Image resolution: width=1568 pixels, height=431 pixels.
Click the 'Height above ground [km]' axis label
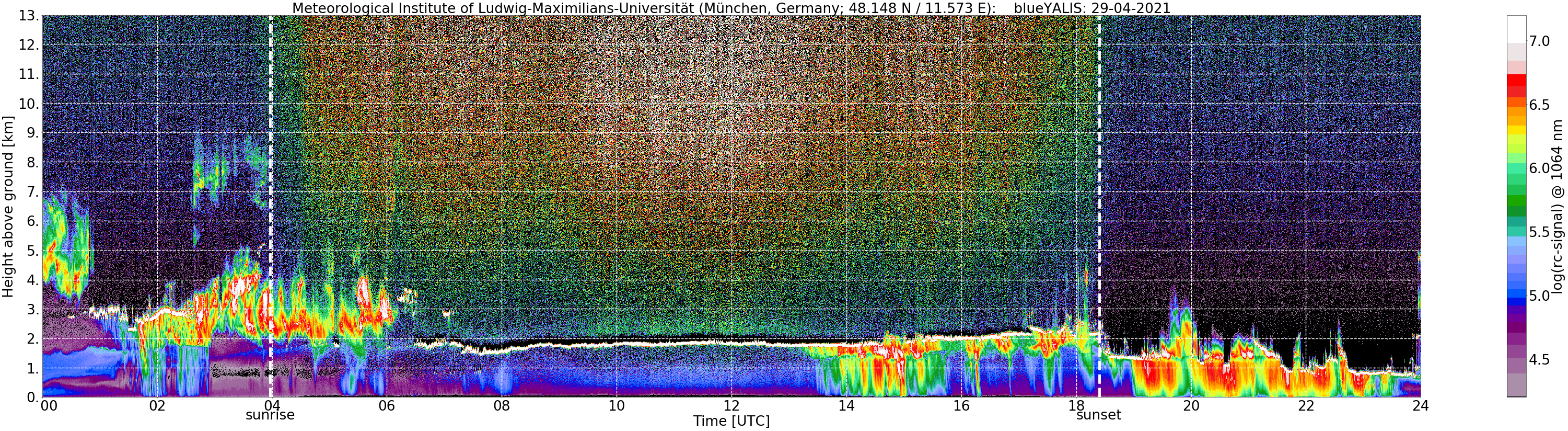(x=8, y=207)
